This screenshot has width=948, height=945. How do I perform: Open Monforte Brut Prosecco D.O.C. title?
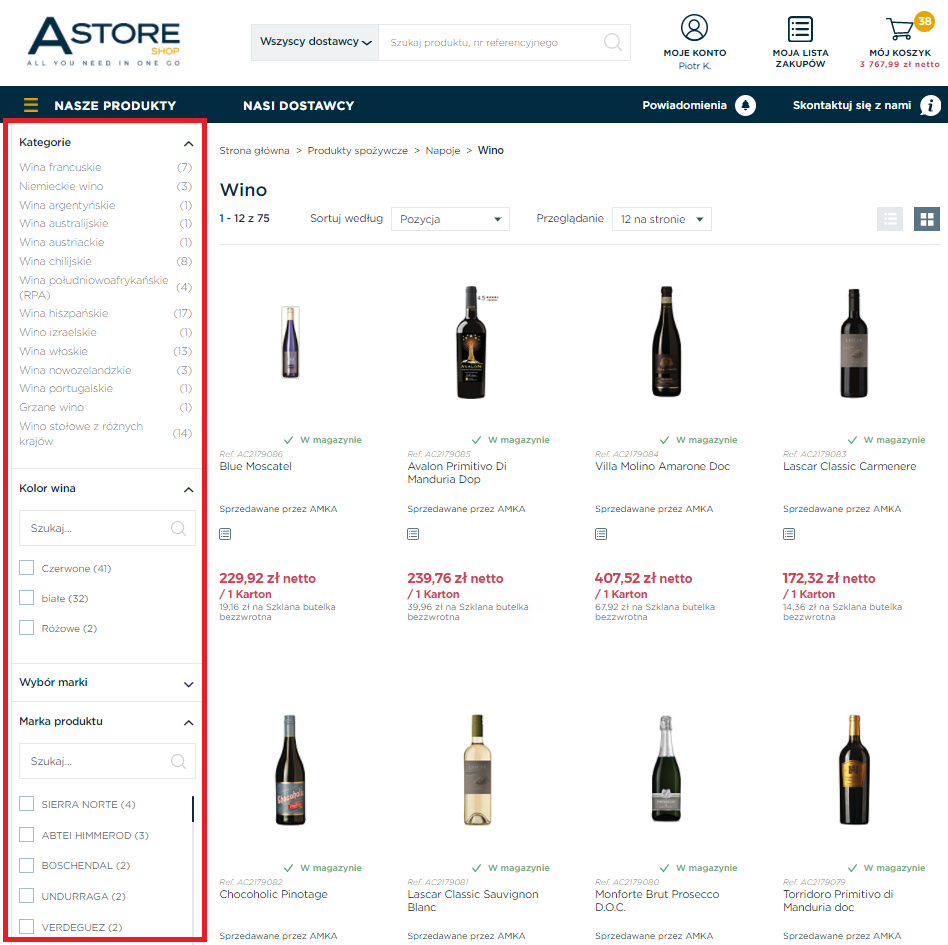[657, 900]
